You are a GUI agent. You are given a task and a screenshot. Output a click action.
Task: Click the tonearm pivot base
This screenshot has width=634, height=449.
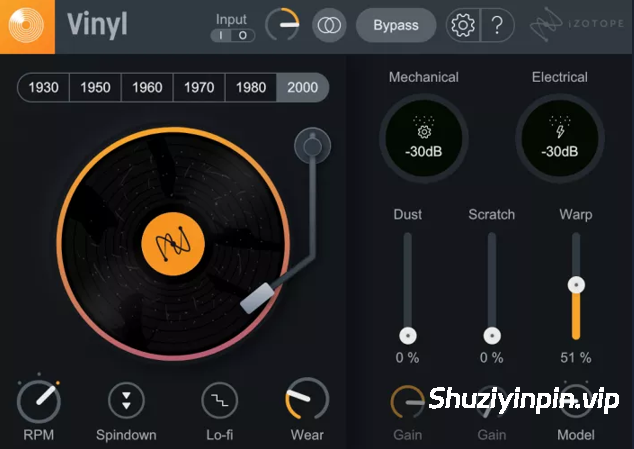coord(313,146)
